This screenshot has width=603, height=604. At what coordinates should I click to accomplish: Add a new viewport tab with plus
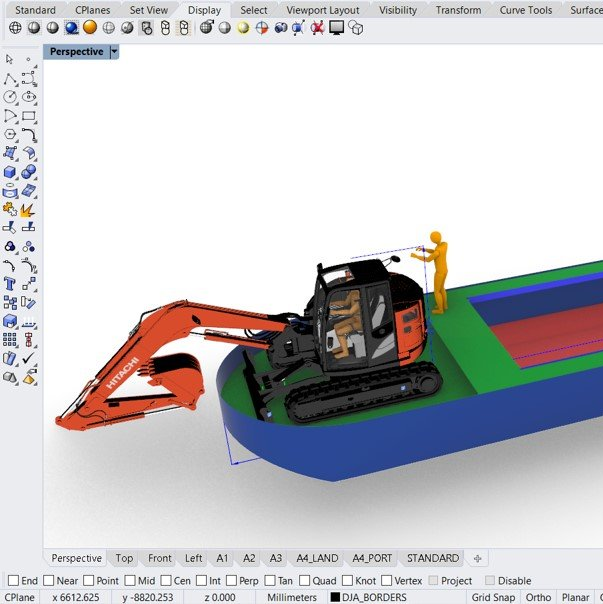(x=477, y=558)
